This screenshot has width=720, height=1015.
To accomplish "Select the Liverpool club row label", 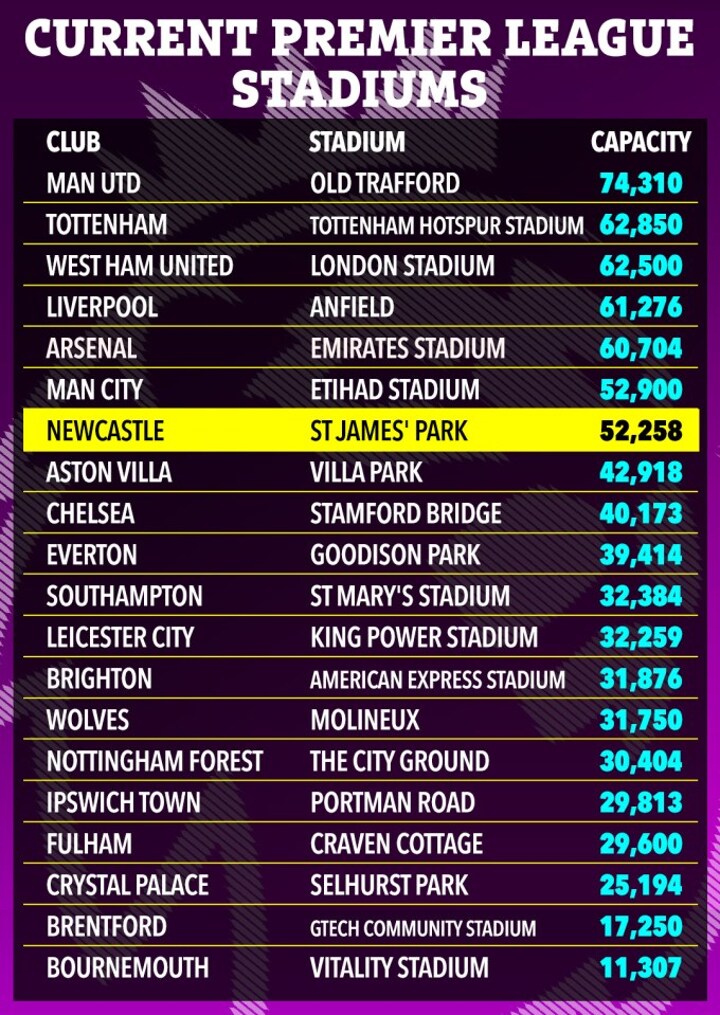I will coord(102,307).
